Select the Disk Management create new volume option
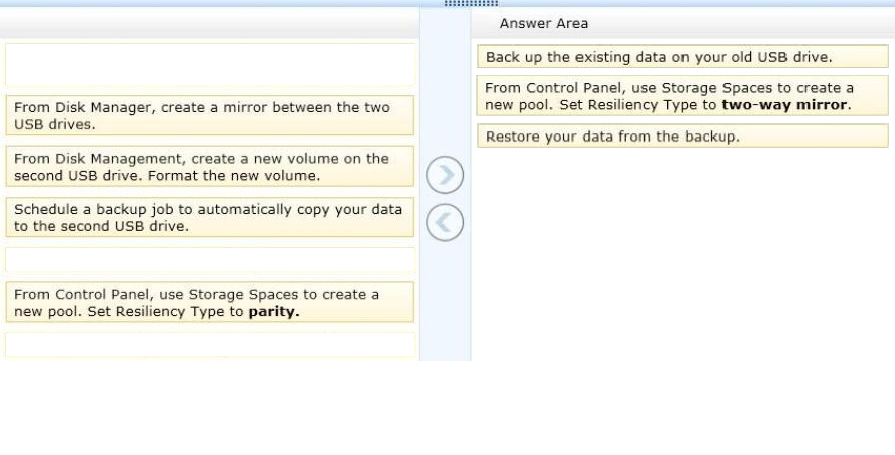The height and width of the screenshot is (455, 895). tap(209, 166)
